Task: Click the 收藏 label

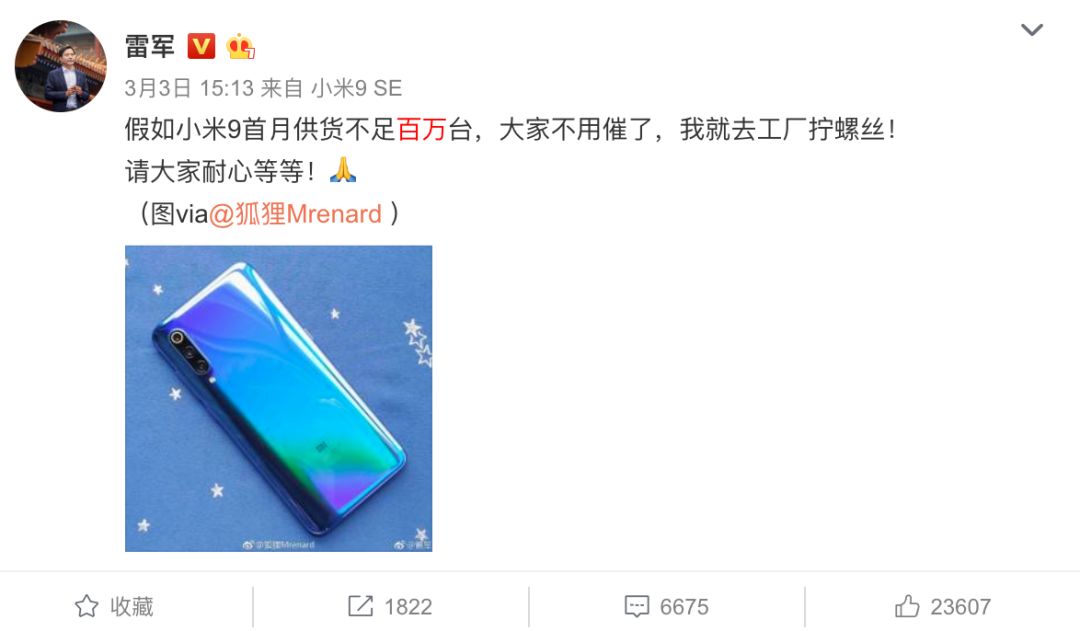Action: coord(132,606)
